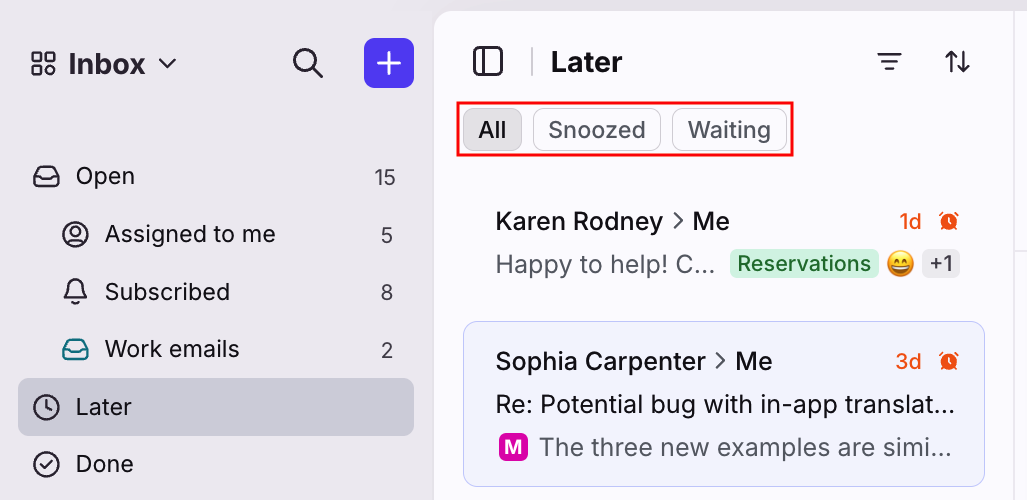
Task: Open the Open folder in sidebar
Action: pos(215,177)
